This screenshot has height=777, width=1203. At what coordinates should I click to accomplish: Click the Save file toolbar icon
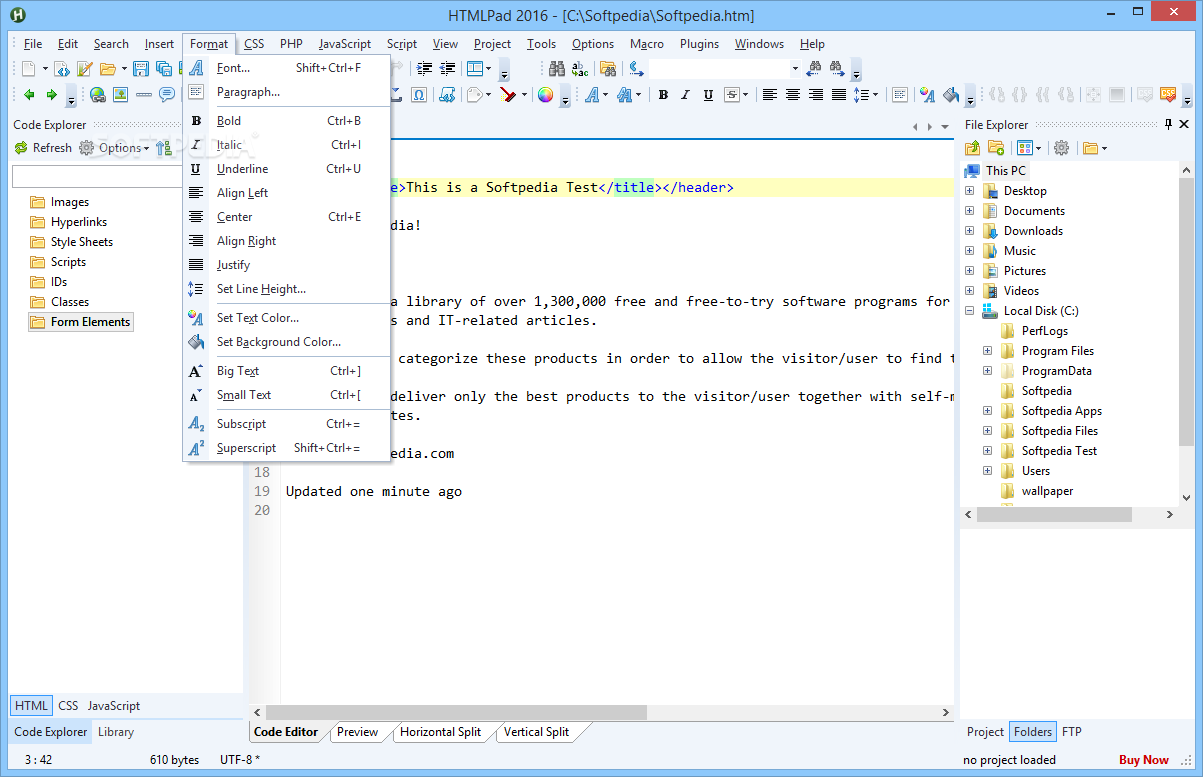tap(141, 69)
